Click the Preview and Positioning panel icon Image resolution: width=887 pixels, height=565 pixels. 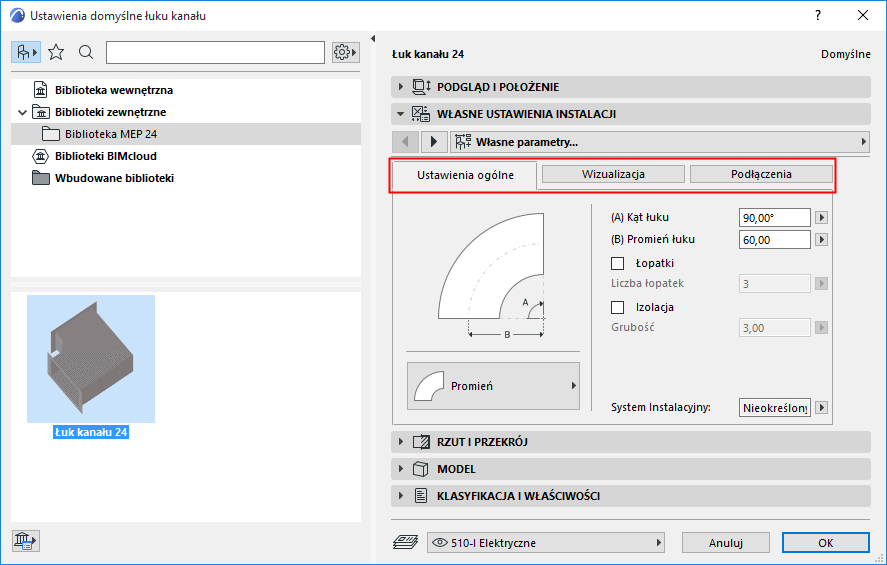click(421, 87)
